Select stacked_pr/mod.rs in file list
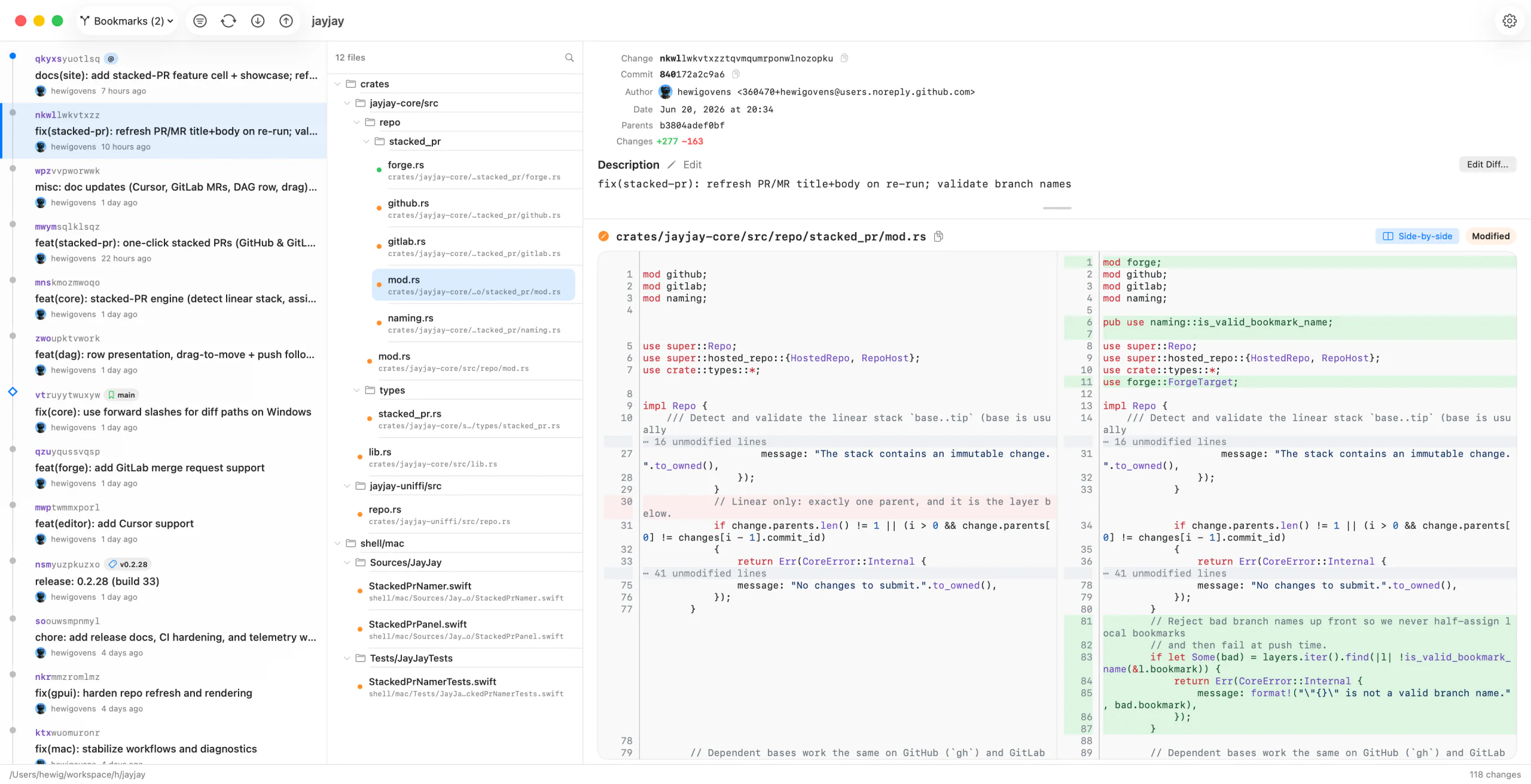This screenshot has width=1531, height=784. click(474, 285)
